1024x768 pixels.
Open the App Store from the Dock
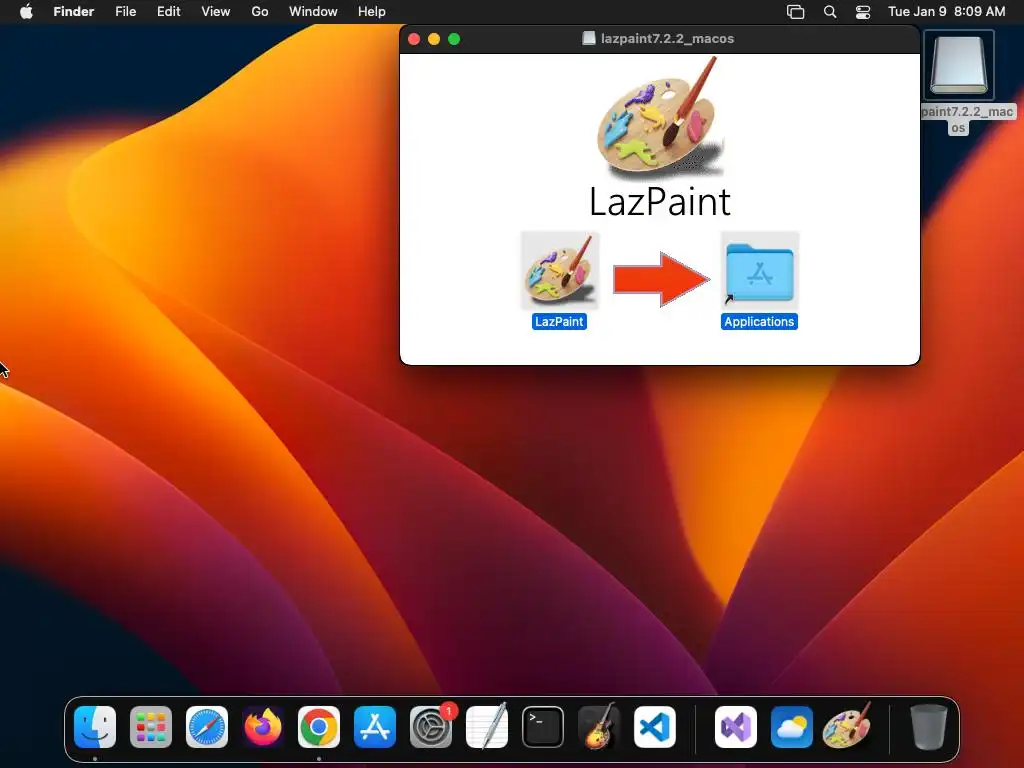click(x=375, y=727)
